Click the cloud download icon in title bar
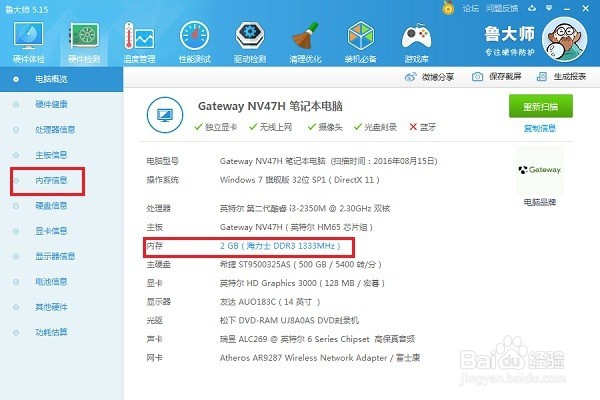 point(532,8)
